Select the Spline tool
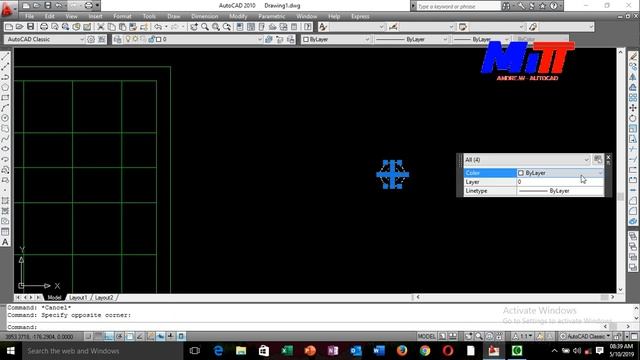The height and width of the screenshot is (360, 640). pyautogui.click(x=5, y=139)
